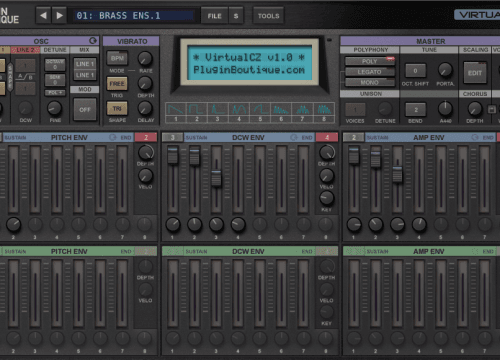500x360 pixels.
Task: Click the blue PITCH ENV DEPTH knob
Action: click(146, 152)
